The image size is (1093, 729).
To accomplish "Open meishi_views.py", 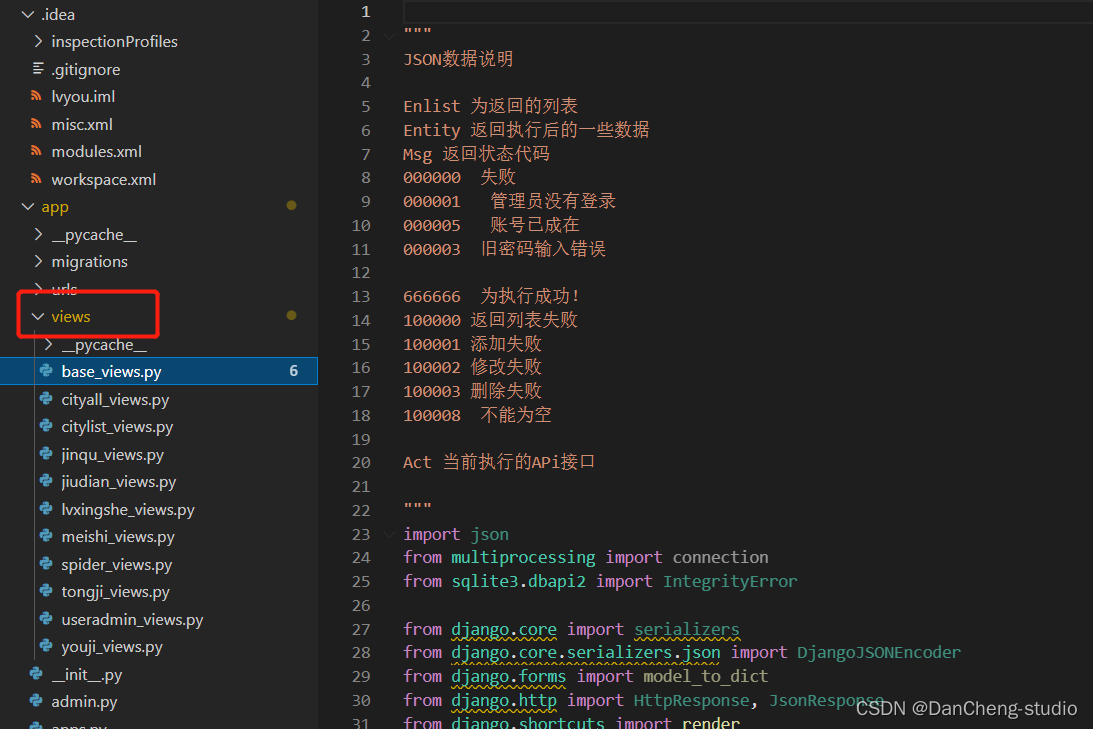I will [118, 537].
